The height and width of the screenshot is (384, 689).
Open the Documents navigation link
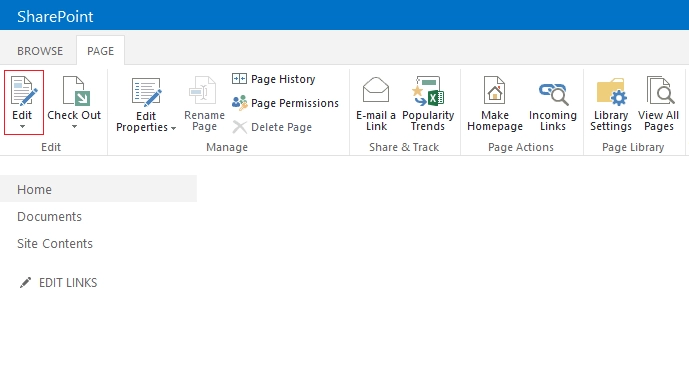(x=49, y=217)
